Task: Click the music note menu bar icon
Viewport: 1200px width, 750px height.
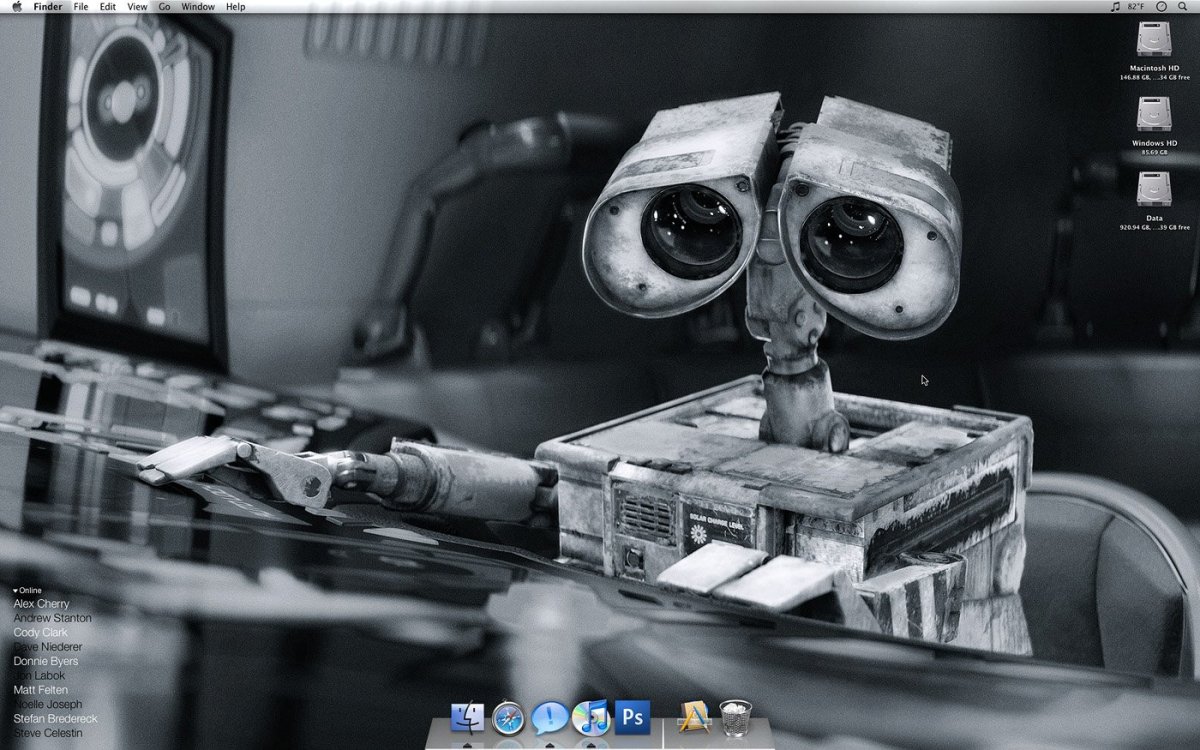Action: click(x=1115, y=6)
